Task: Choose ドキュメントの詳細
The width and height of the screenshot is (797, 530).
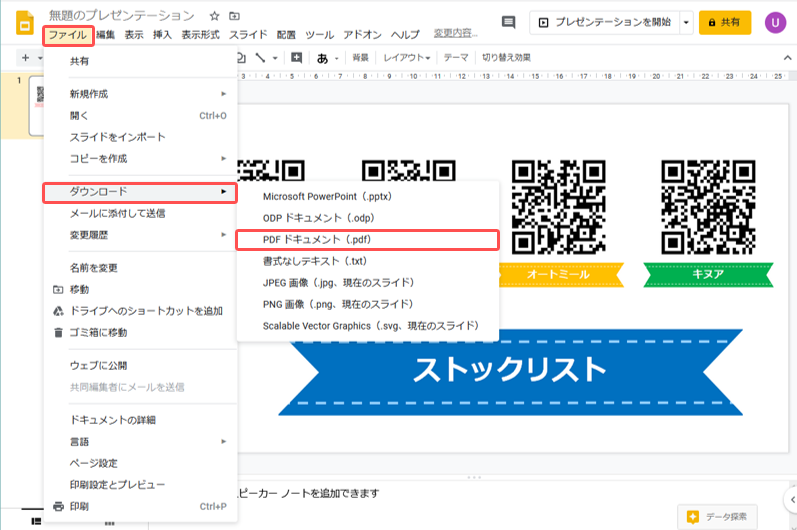Action: pos(140,420)
